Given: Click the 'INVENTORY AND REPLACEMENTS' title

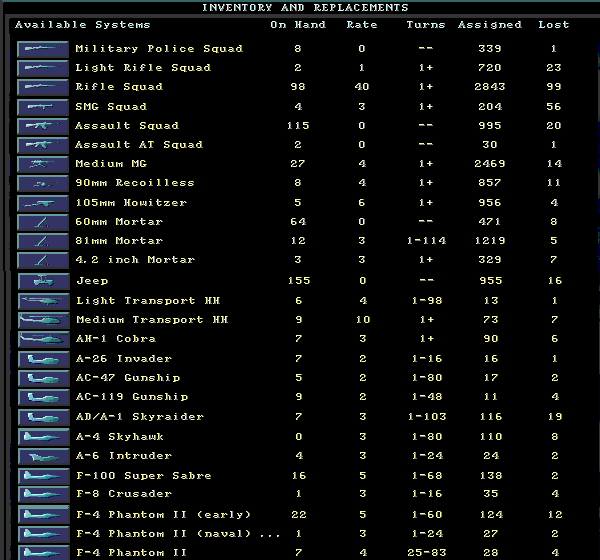Looking at the screenshot, I should [305, 8].
